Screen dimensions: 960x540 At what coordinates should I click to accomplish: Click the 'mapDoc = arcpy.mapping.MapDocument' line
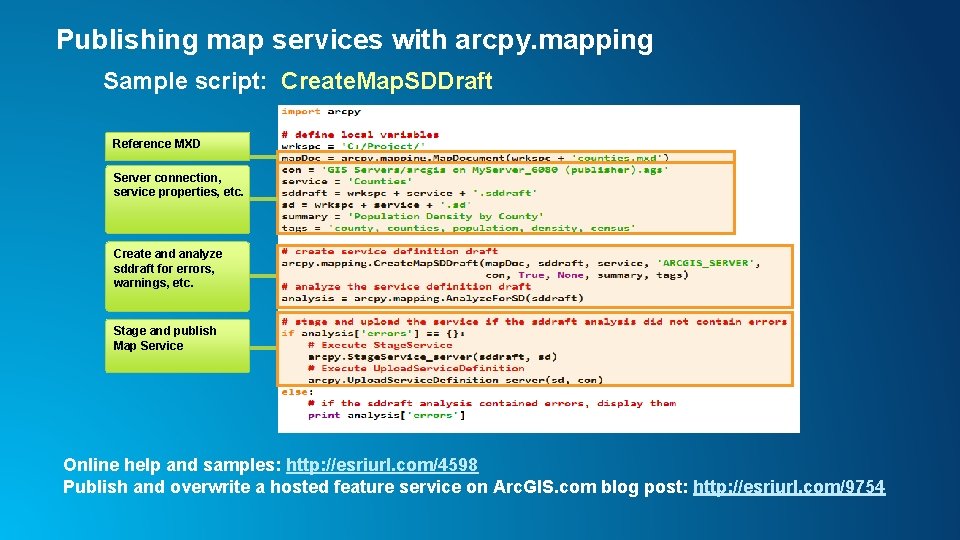coord(475,158)
